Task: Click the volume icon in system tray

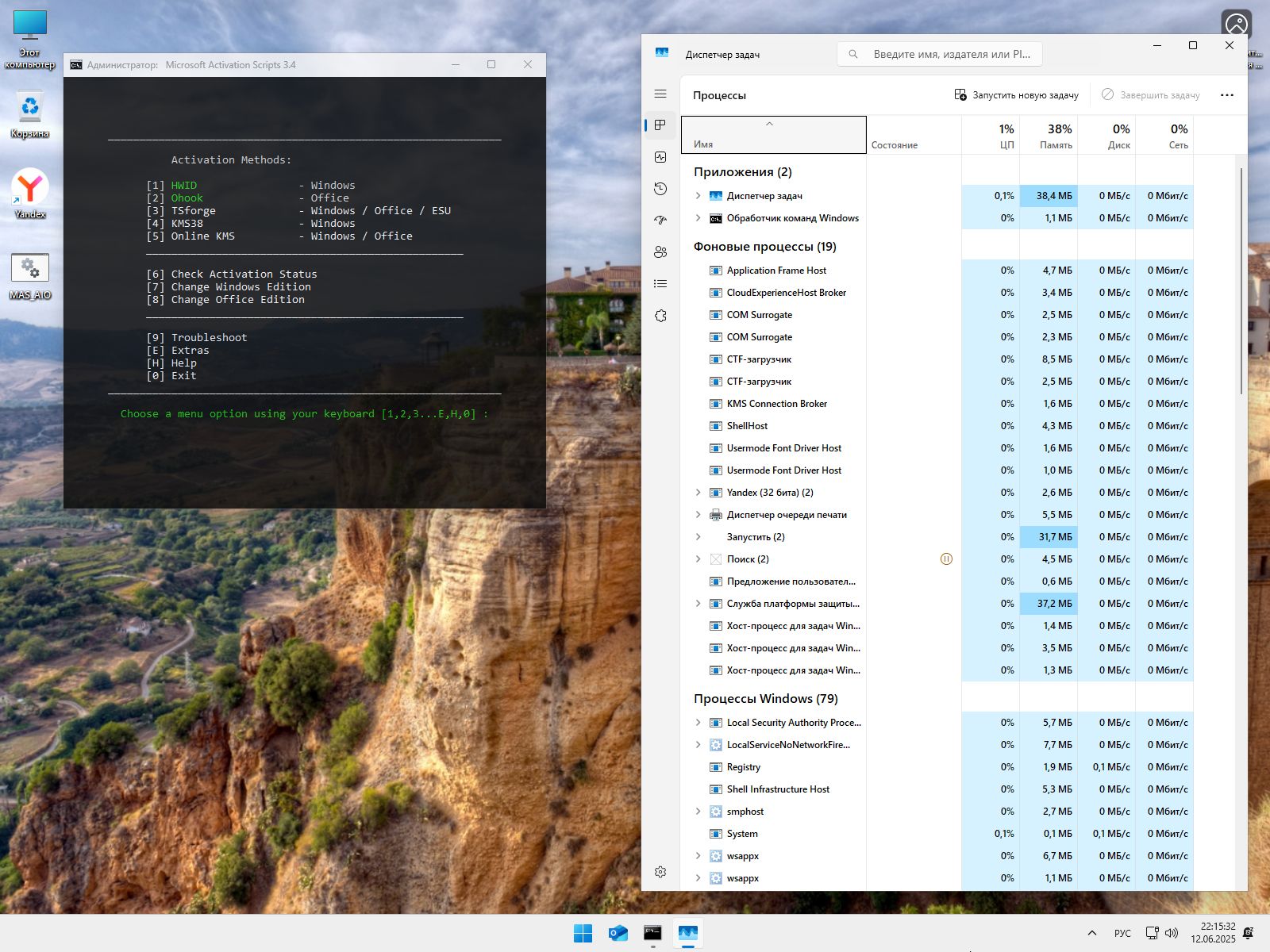Action: [x=1172, y=933]
